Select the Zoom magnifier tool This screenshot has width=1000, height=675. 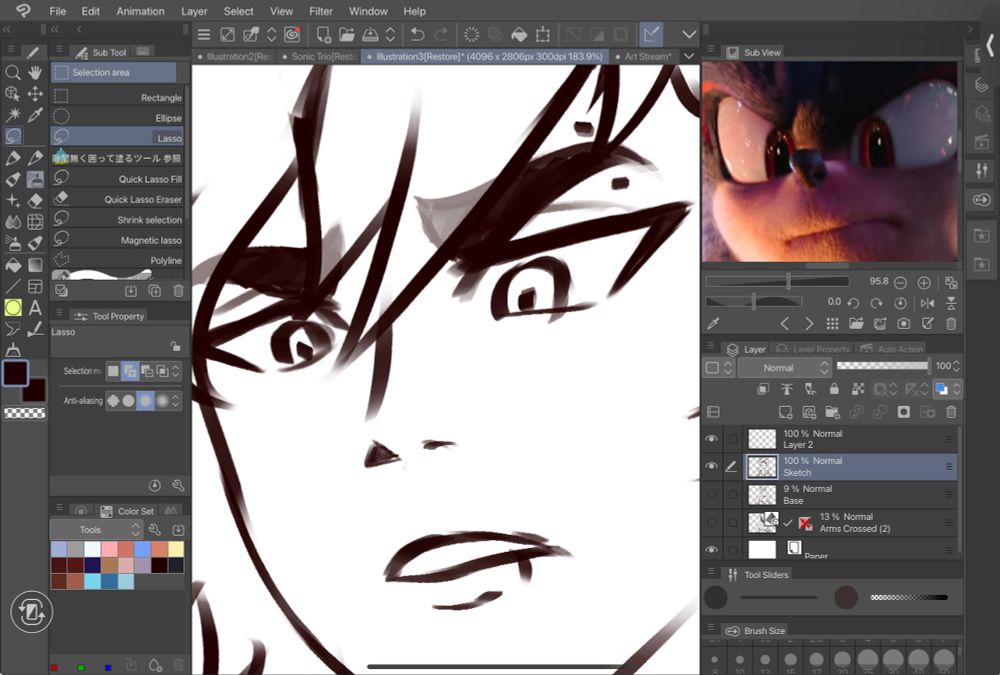click(12, 73)
